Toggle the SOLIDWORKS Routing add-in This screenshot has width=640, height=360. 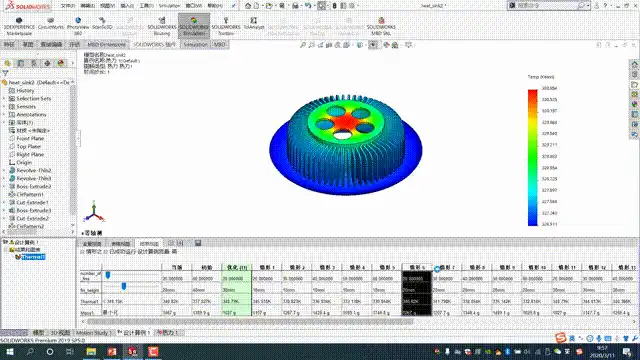tap(162, 26)
